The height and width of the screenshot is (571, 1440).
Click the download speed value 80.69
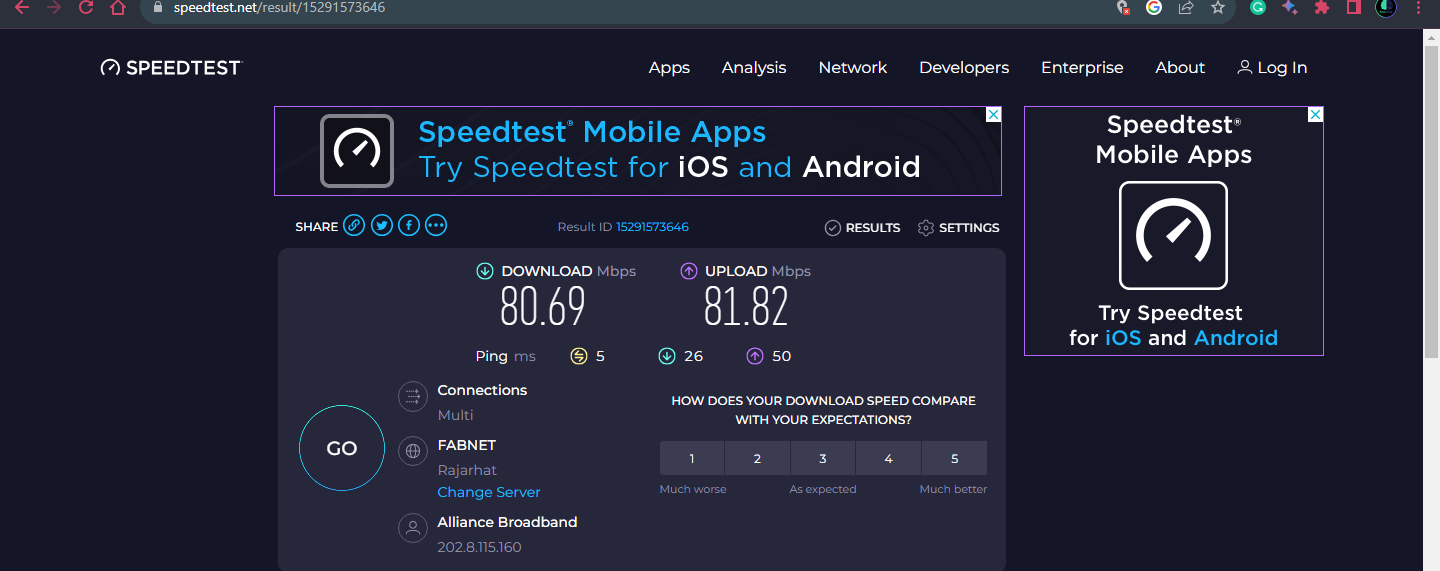pos(542,307)
